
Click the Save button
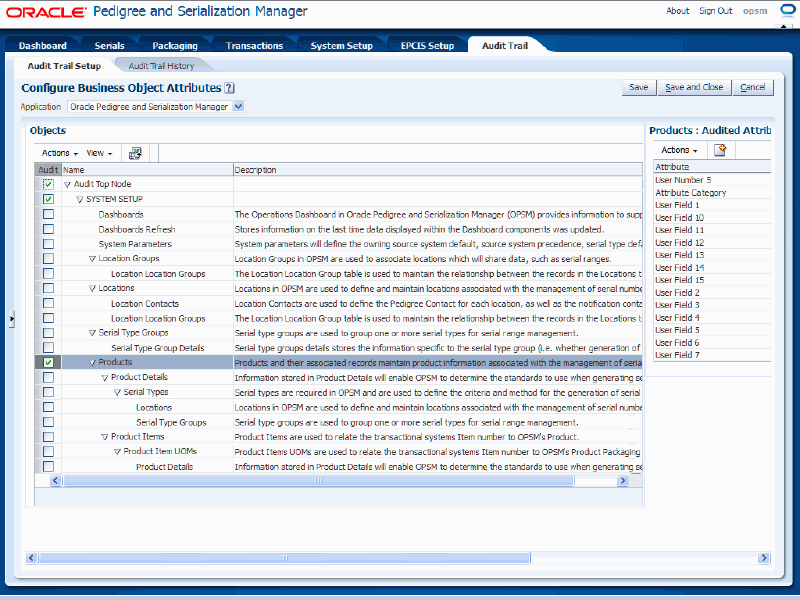tap(639, 87)
